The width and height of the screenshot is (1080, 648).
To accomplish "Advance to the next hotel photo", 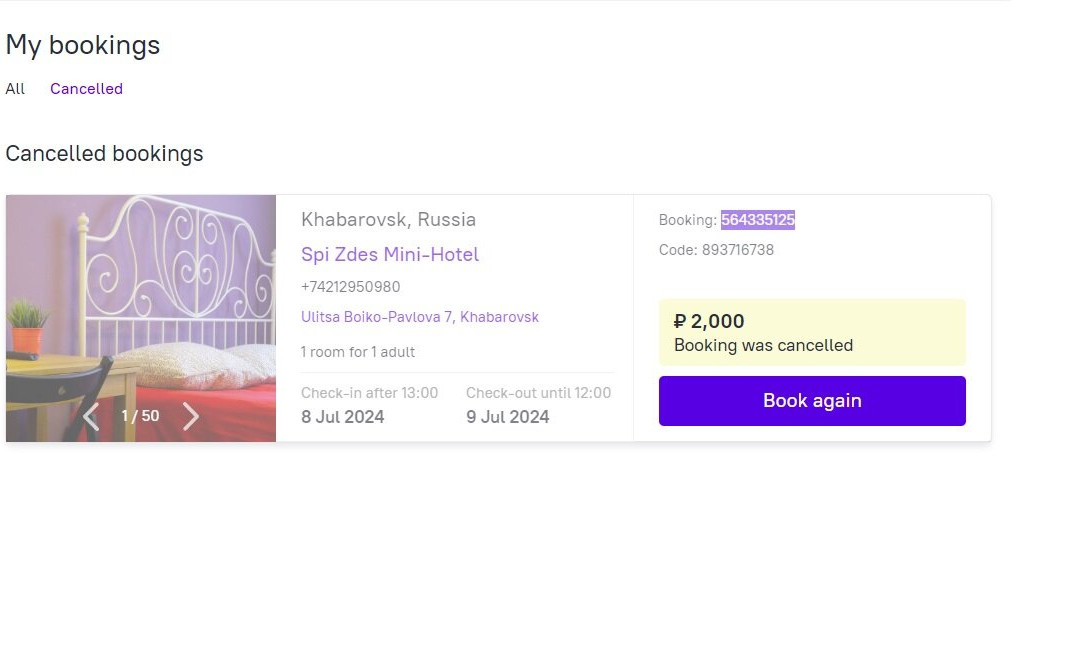I will coord(191,416).
